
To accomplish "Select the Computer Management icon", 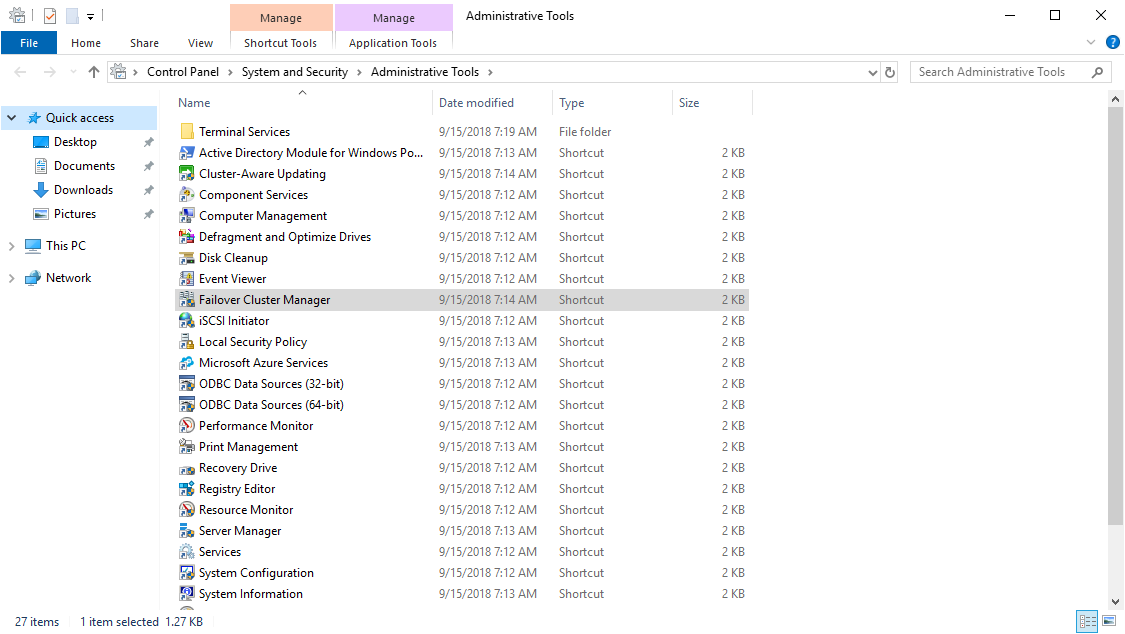I will 187,215.
